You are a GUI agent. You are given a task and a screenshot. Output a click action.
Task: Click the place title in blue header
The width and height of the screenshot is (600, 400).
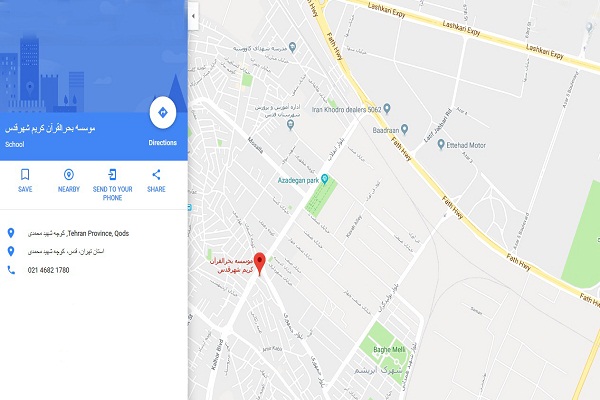[x=50, y=128]
